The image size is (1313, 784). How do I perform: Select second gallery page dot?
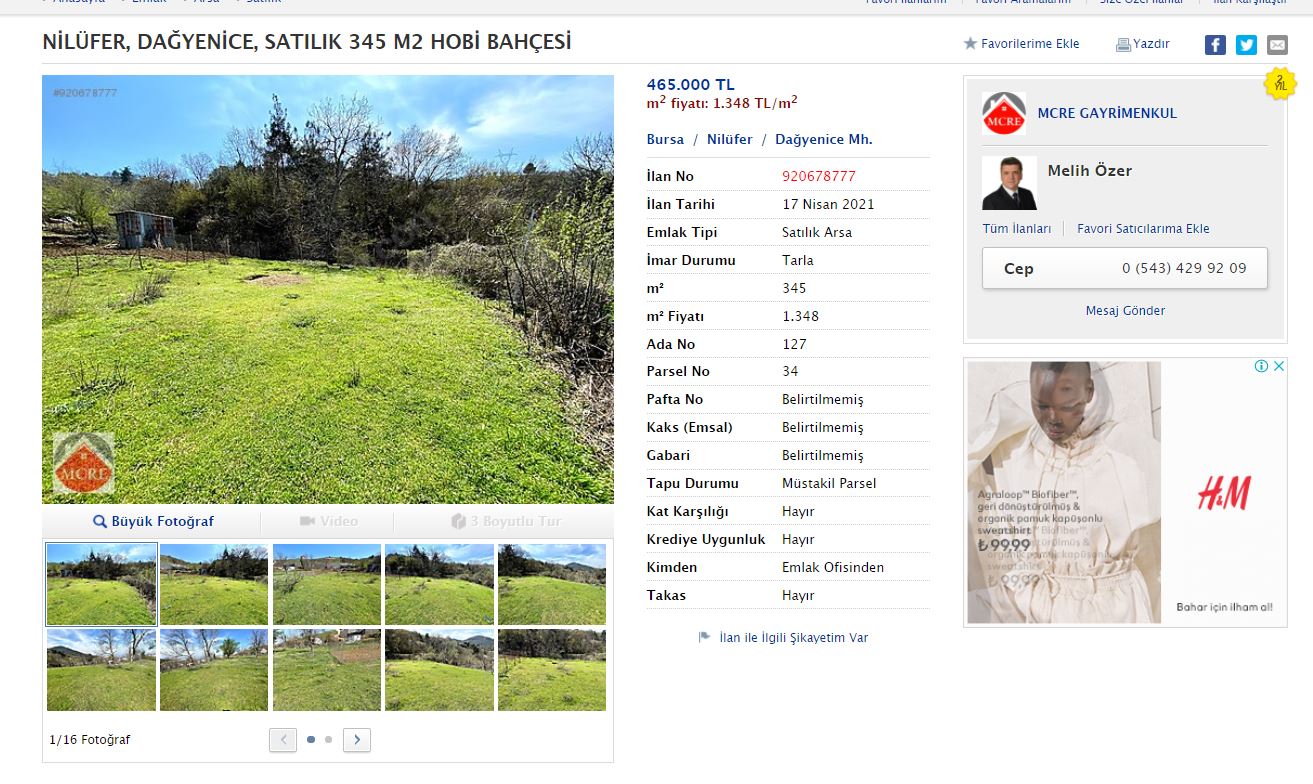pos(328,740)
